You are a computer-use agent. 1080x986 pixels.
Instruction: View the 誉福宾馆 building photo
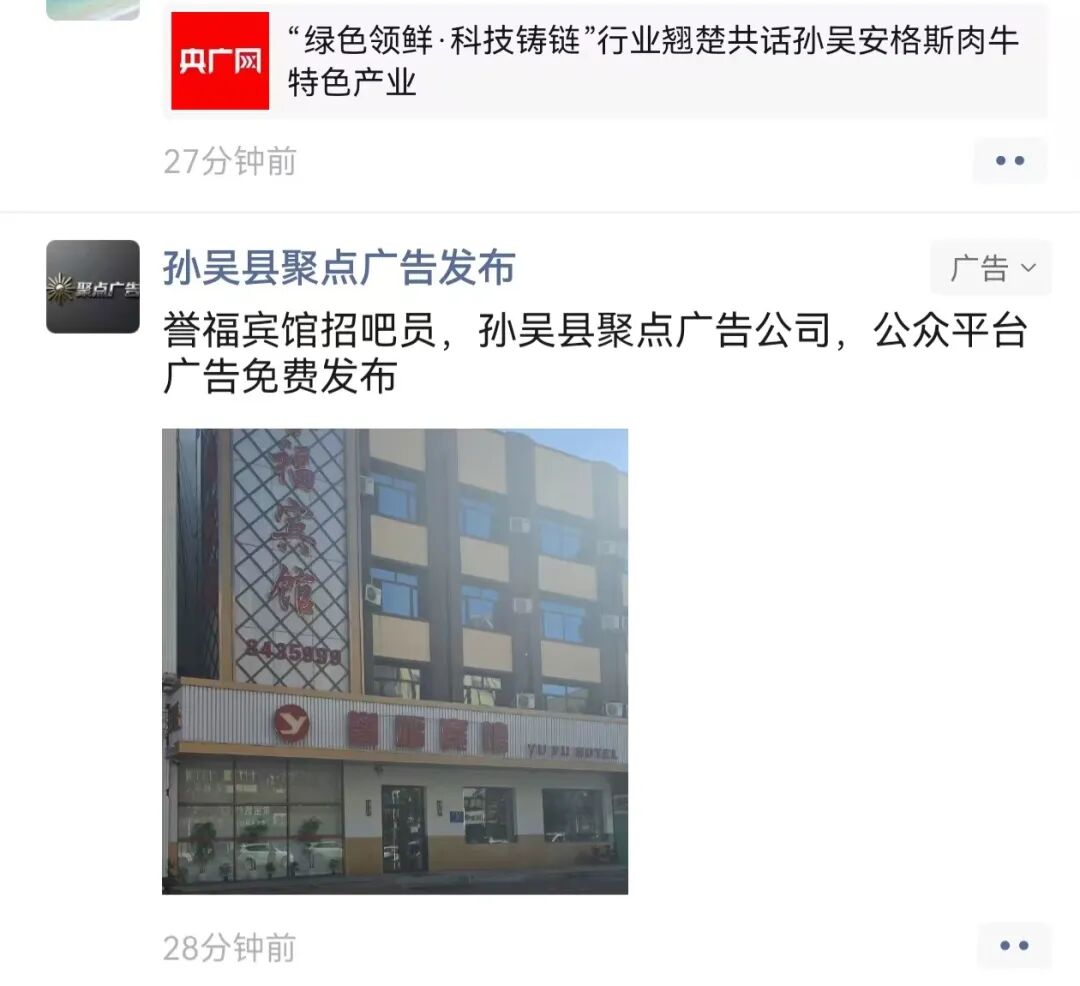click(395, 661)
